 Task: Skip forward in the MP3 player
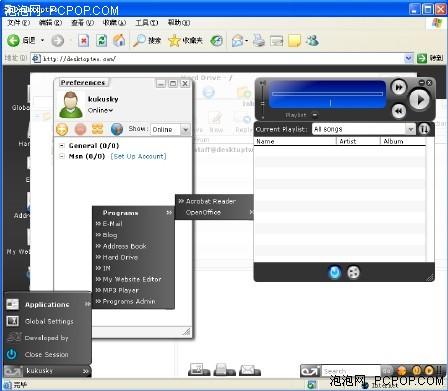[399, 88]
